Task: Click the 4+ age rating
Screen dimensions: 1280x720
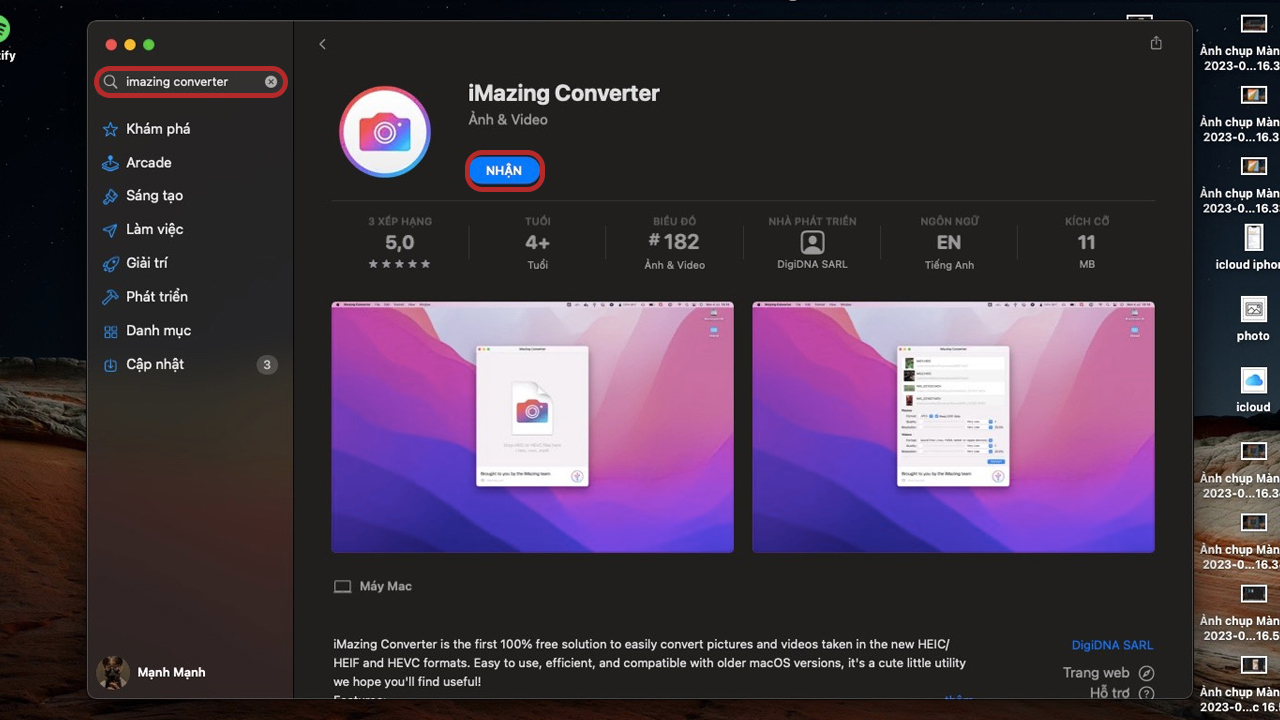Action: pyautogui.click(x=537, y=243)
